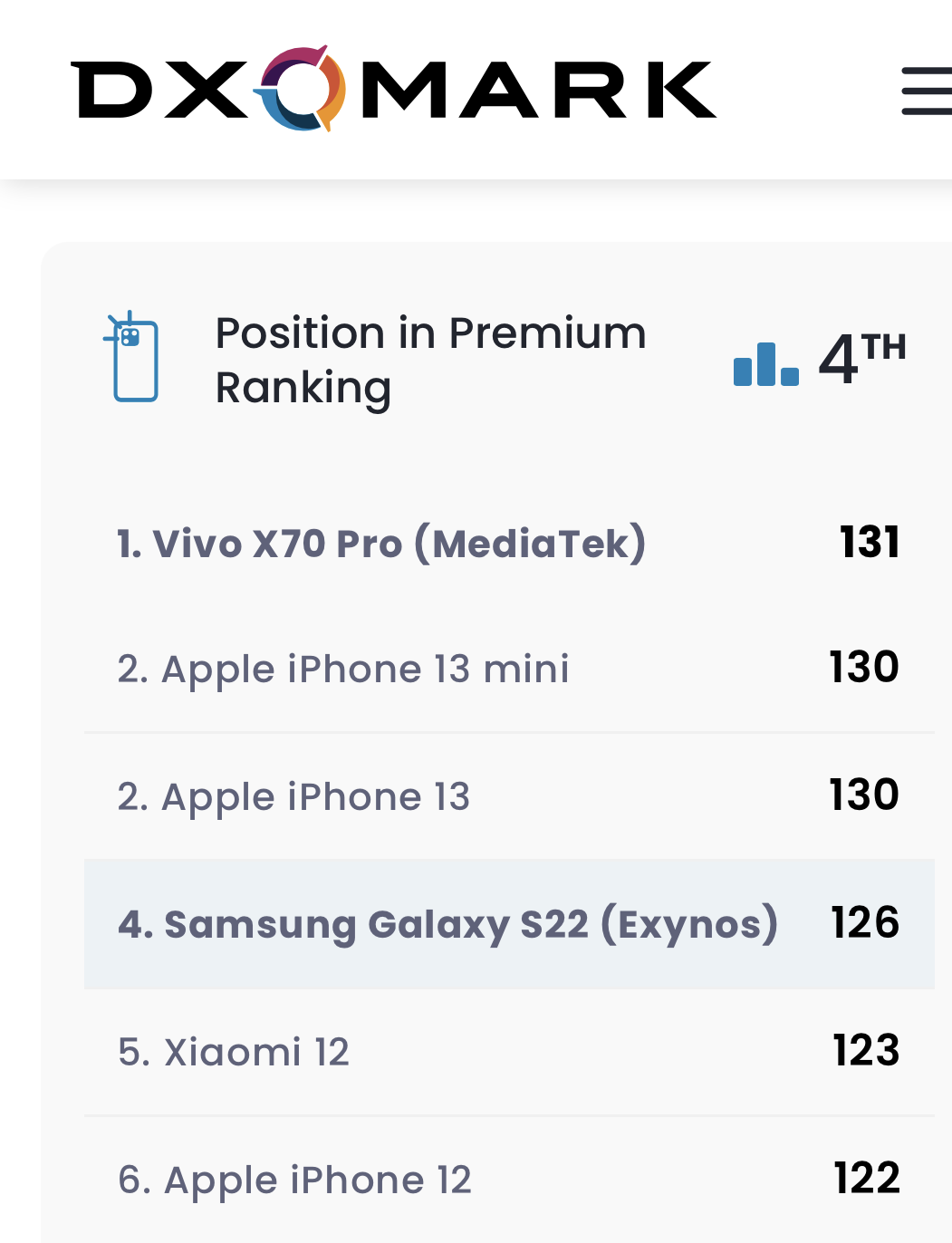Go to the Xiaomi 12 ranking entry
The height and width of the screenshot is (1243, 952).
[234, 1053]
